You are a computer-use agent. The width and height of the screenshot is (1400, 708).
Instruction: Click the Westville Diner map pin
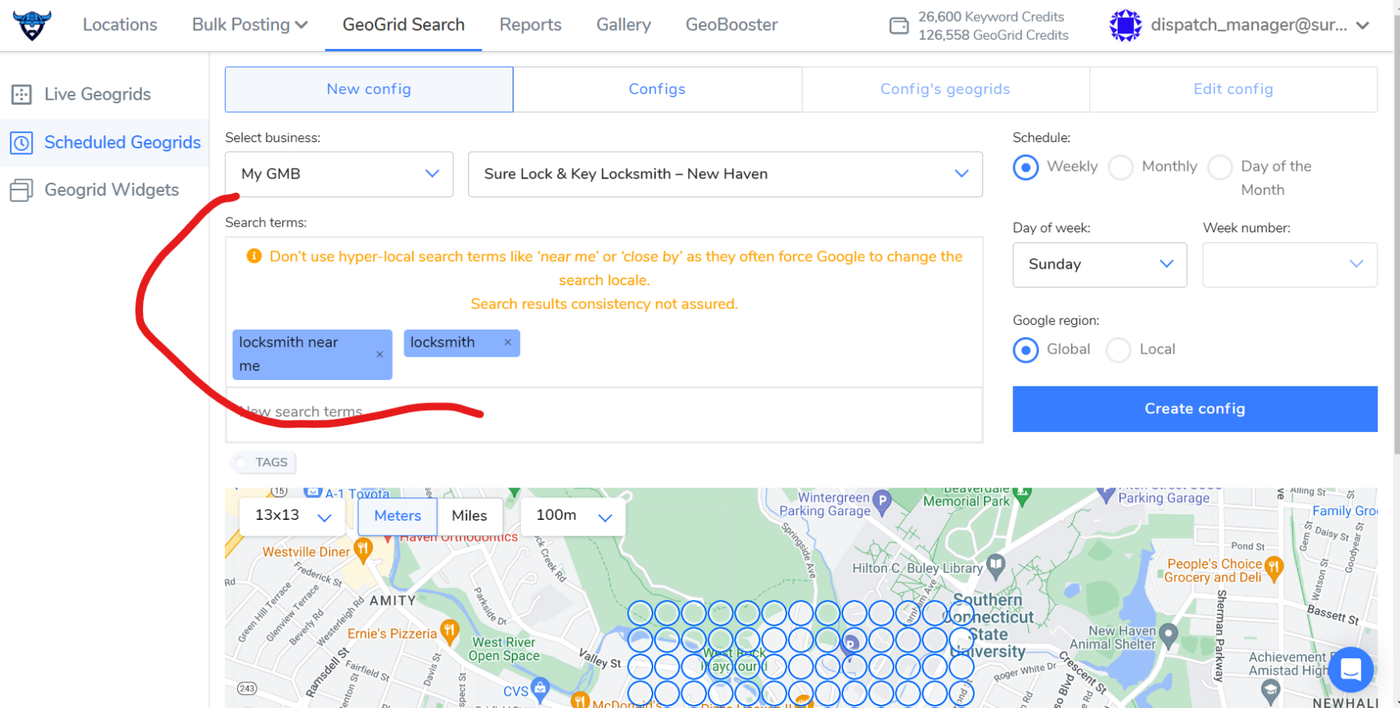click(x=363, y=549)
